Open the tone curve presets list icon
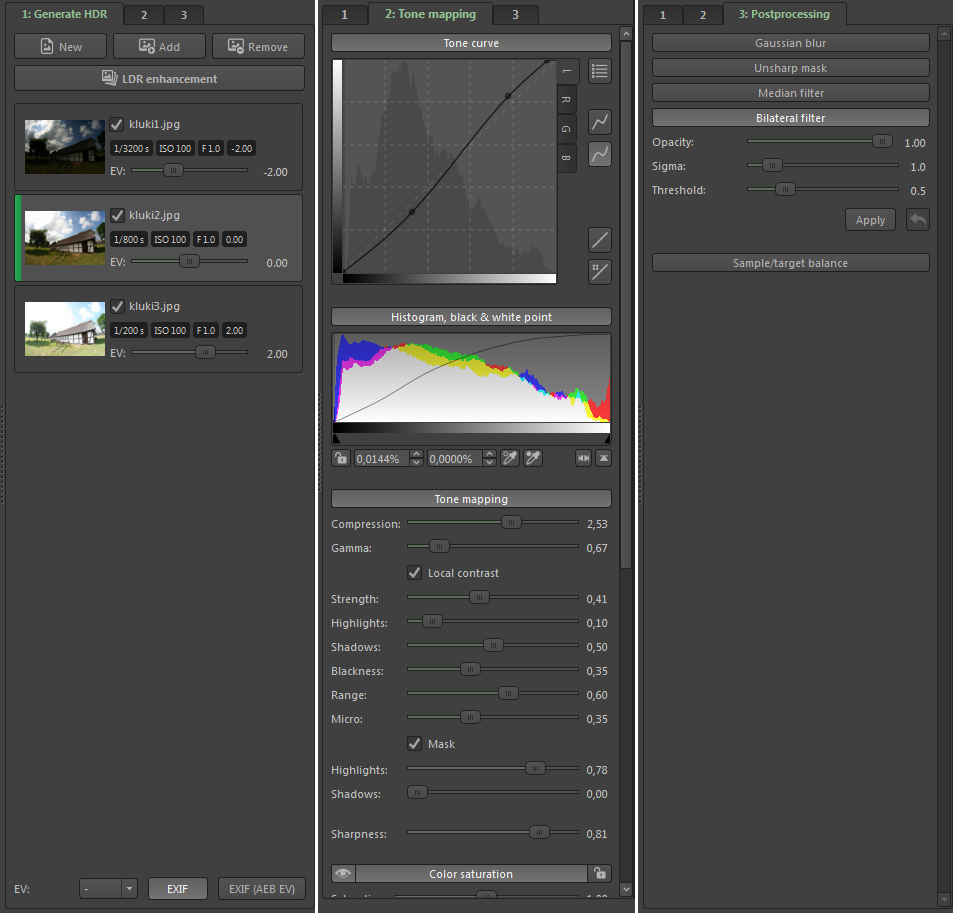Image resolution: width=954 pixels, height=913 pixels. point(600,71)
